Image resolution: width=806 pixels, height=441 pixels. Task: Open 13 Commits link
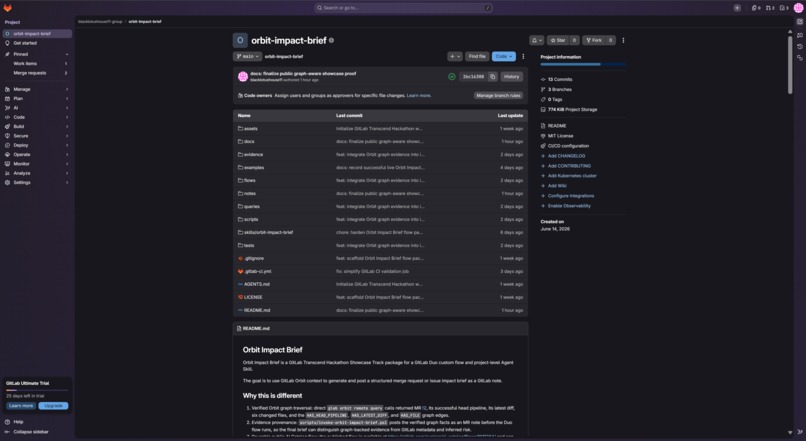click(560, 79)
